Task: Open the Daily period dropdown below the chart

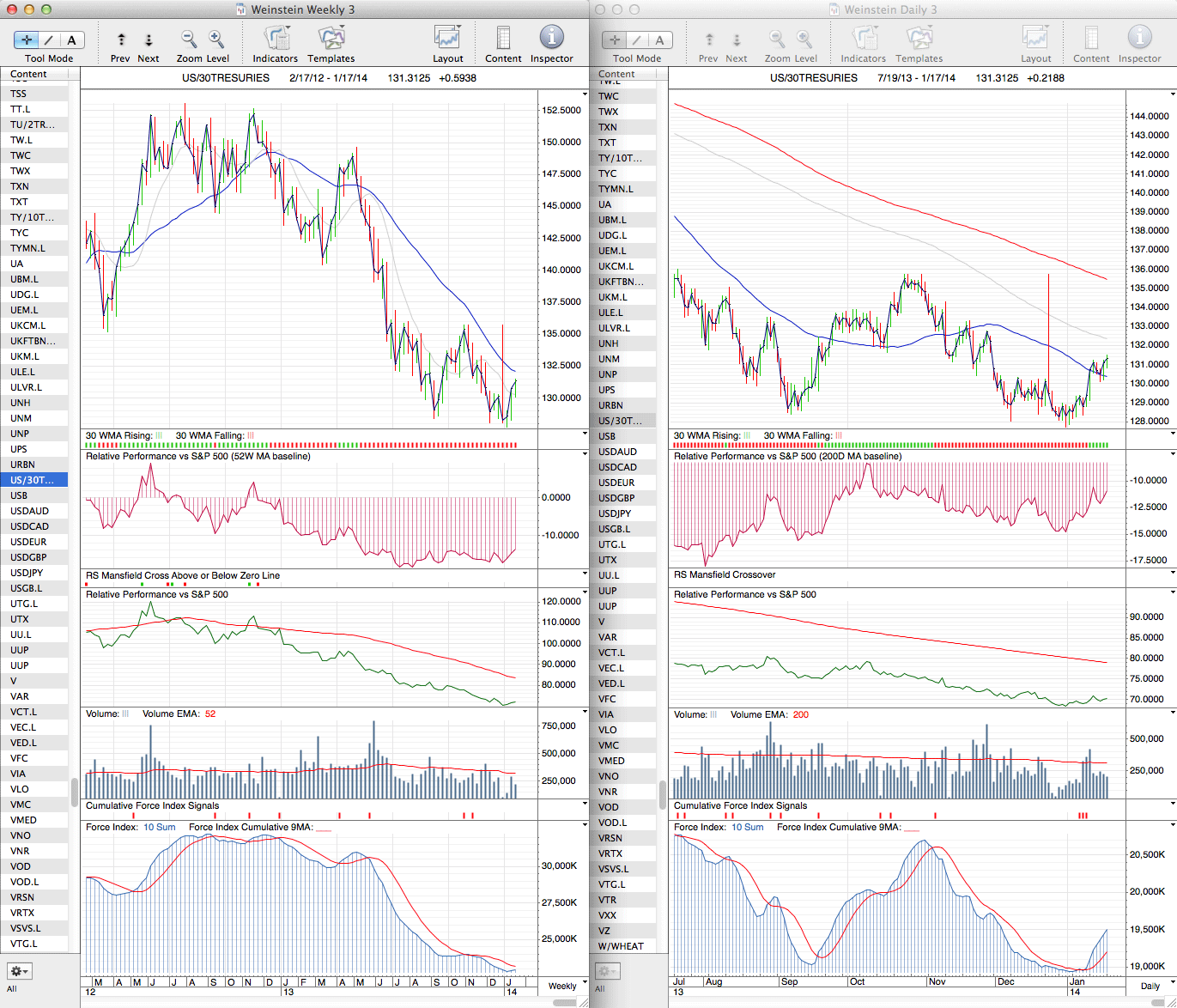Action: click(x=1155, y=986)
